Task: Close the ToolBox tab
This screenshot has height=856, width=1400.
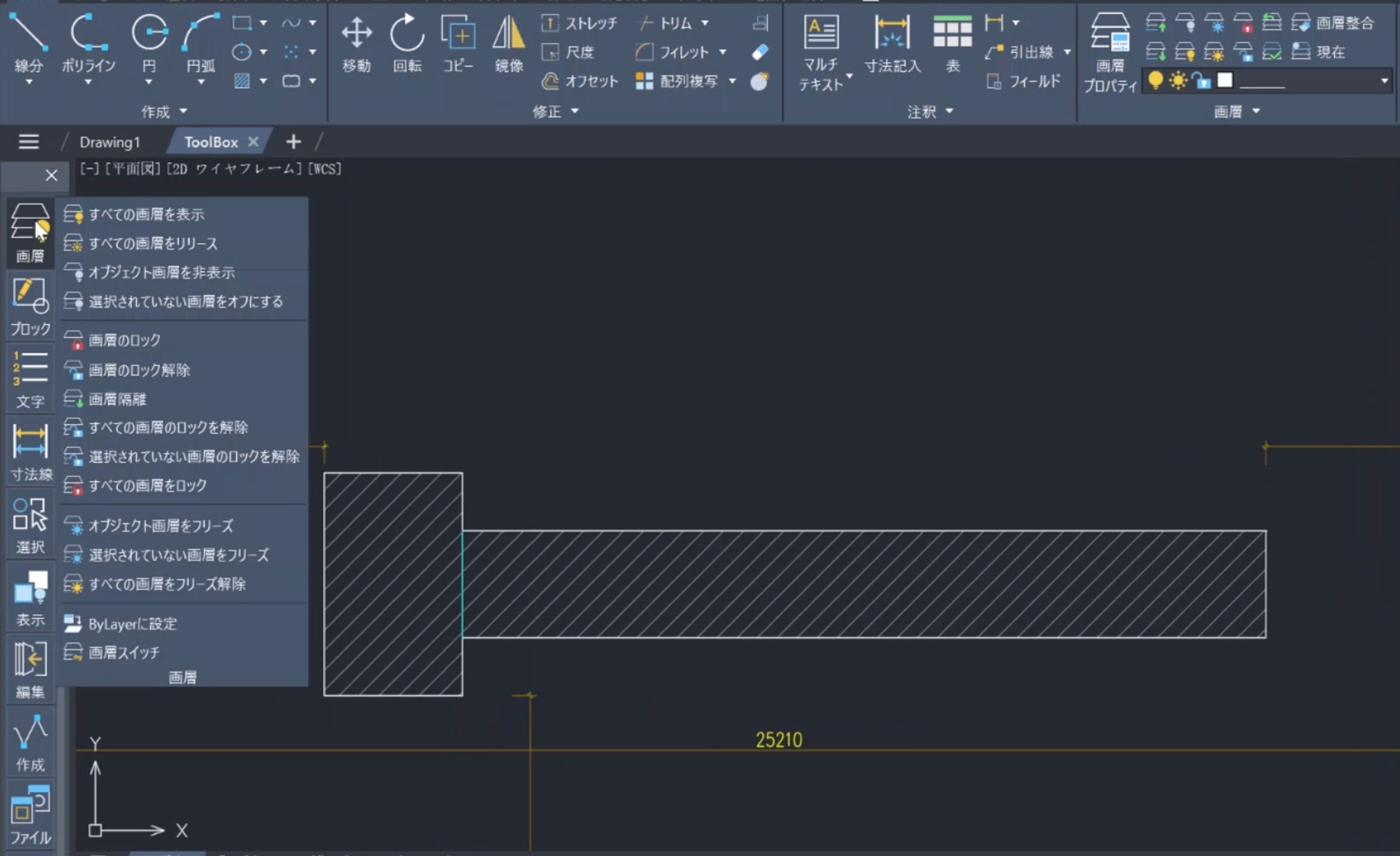Action: tap(253, 142)
